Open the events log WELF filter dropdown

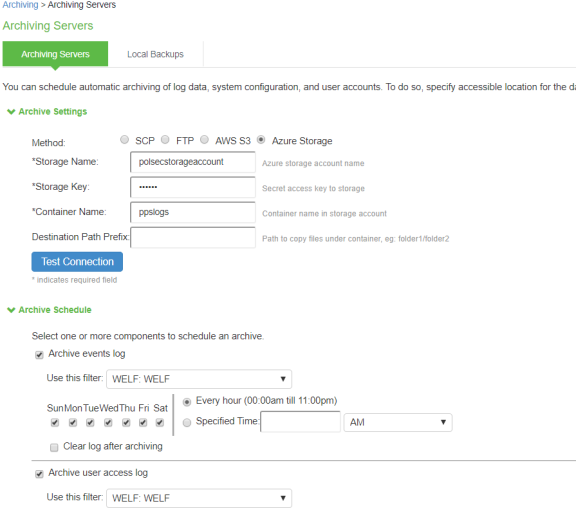(x=199, y=379)
